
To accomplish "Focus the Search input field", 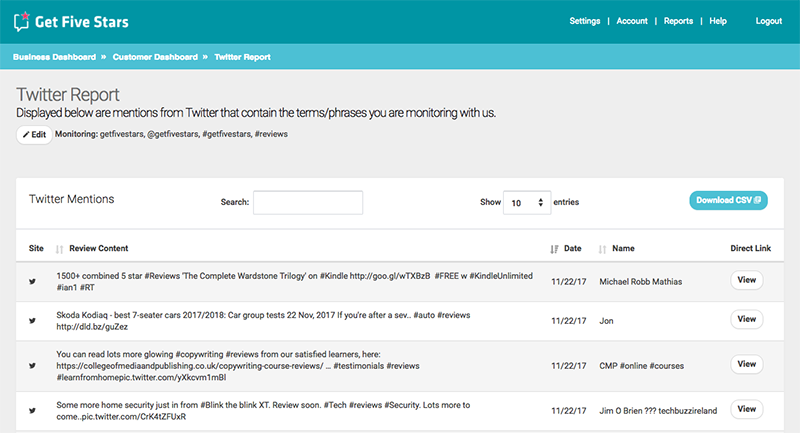I will (308, 202).
